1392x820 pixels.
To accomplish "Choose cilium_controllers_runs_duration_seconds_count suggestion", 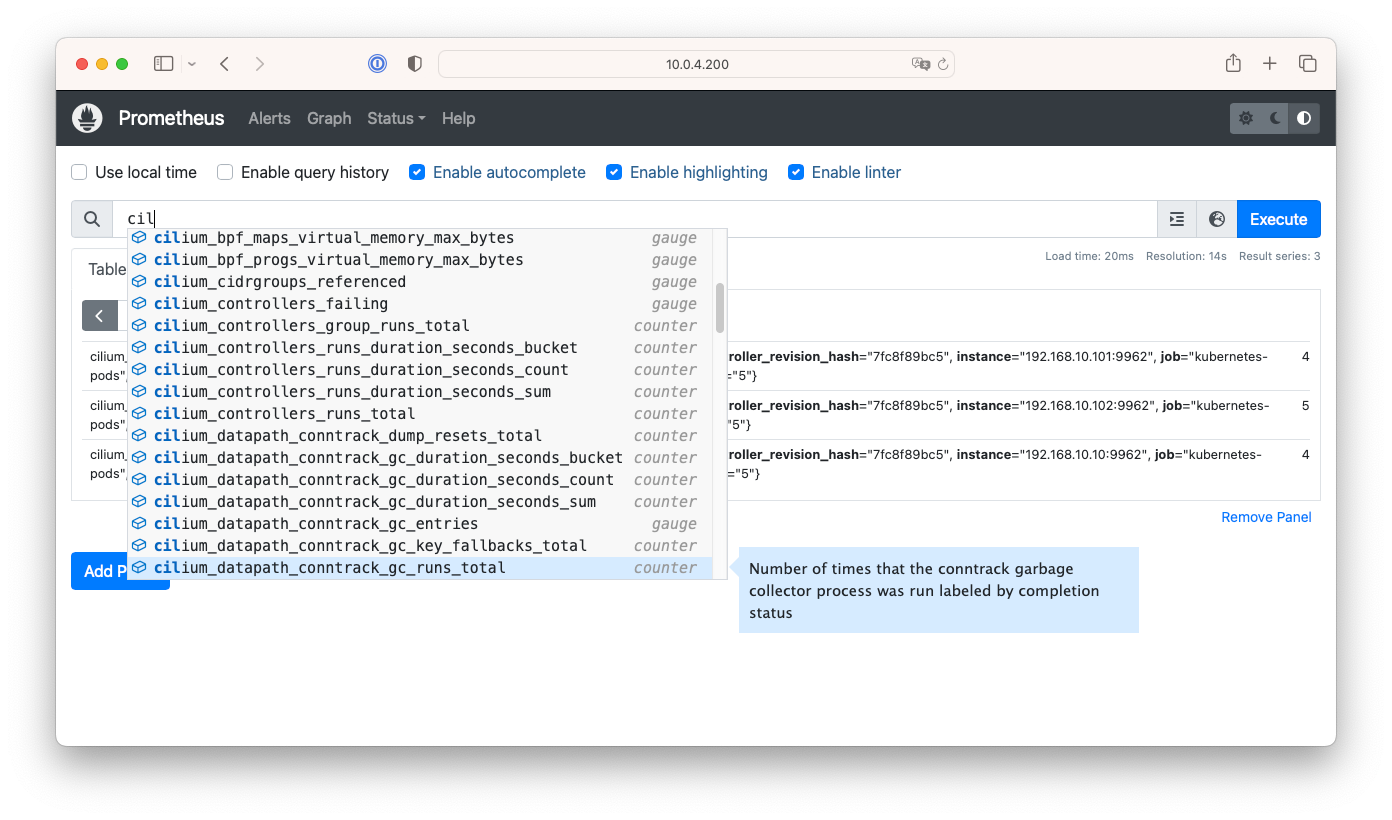I will pyautogui.click(x=420, y=370).
